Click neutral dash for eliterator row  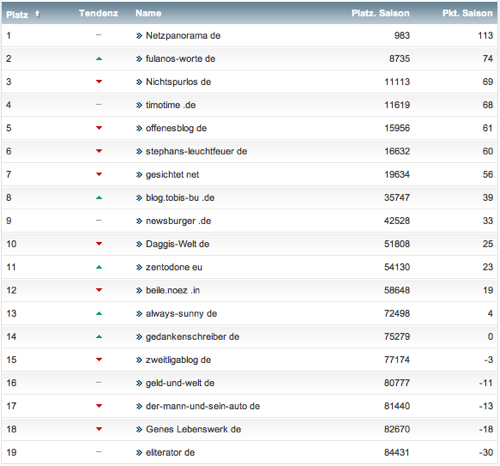pos(98,452)
